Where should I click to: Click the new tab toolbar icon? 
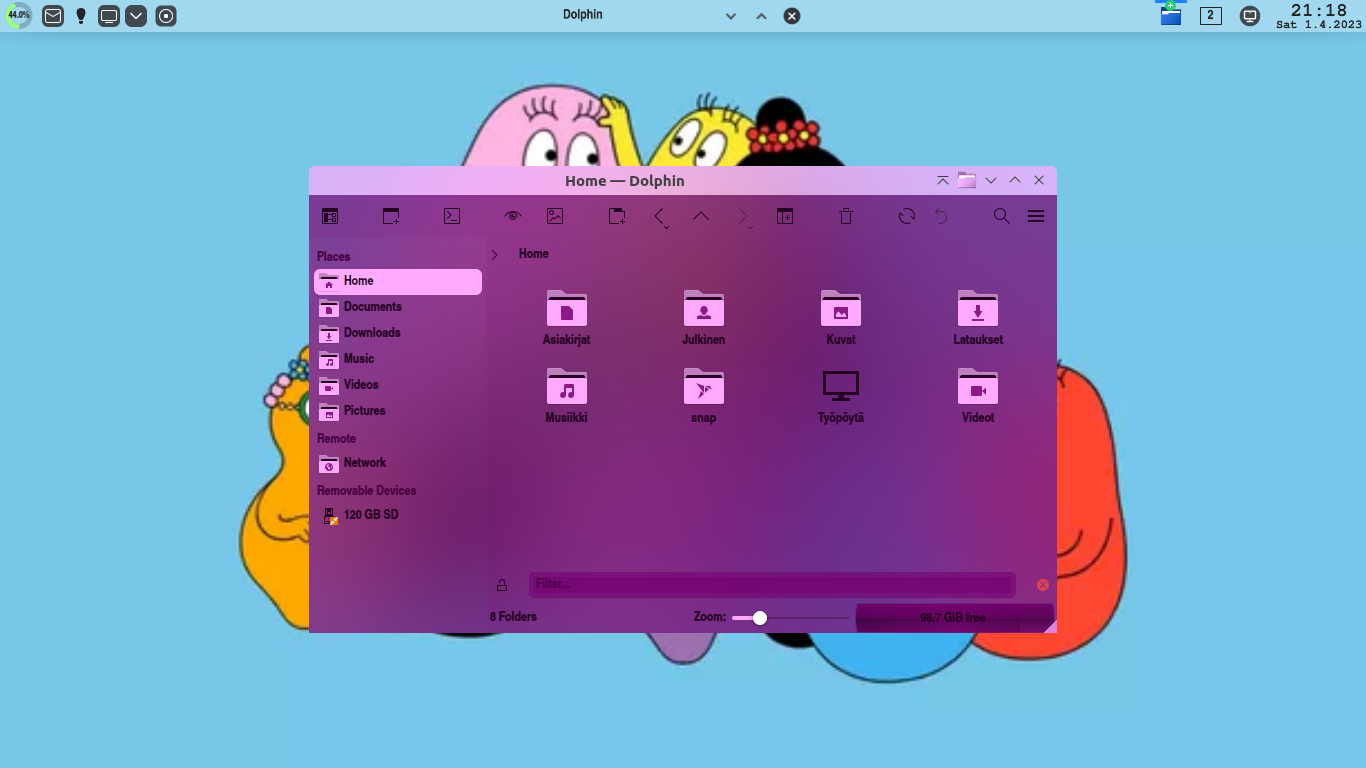pyautogui.click(x=617, y=216)
